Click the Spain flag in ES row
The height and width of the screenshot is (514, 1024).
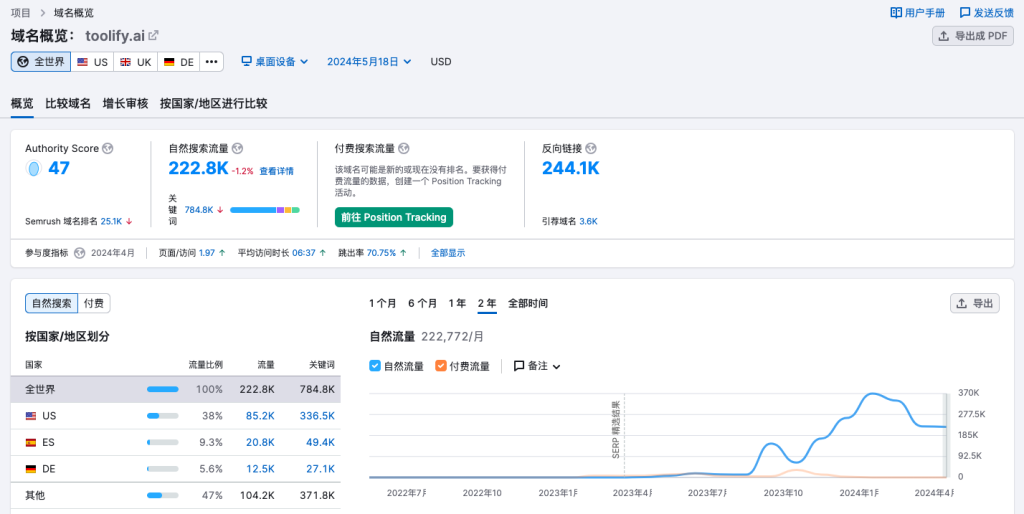[31, 442]
